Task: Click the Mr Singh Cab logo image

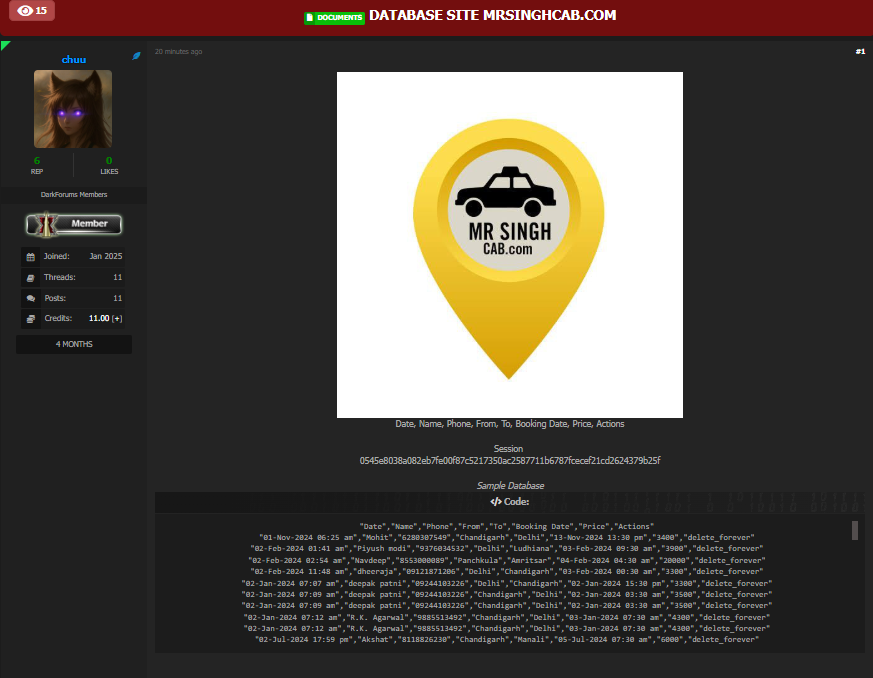Action: 509,244
